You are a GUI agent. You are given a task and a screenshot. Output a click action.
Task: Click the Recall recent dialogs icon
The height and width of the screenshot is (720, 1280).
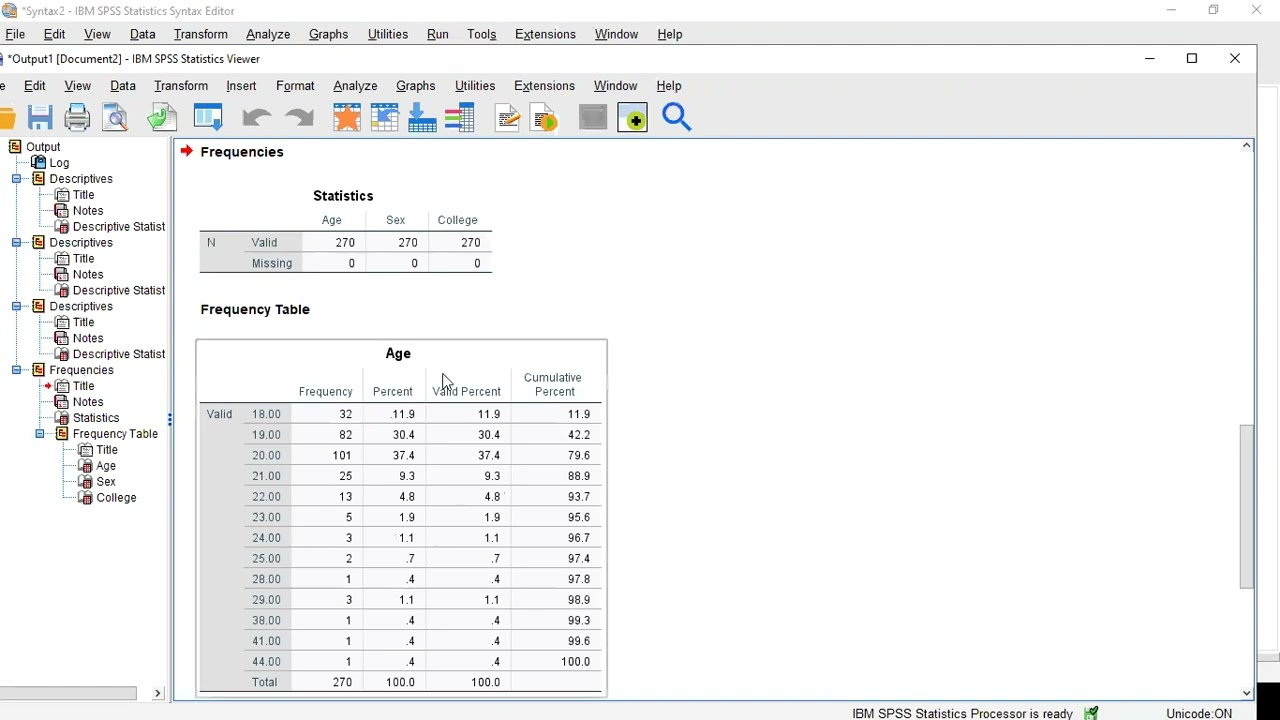208,118
